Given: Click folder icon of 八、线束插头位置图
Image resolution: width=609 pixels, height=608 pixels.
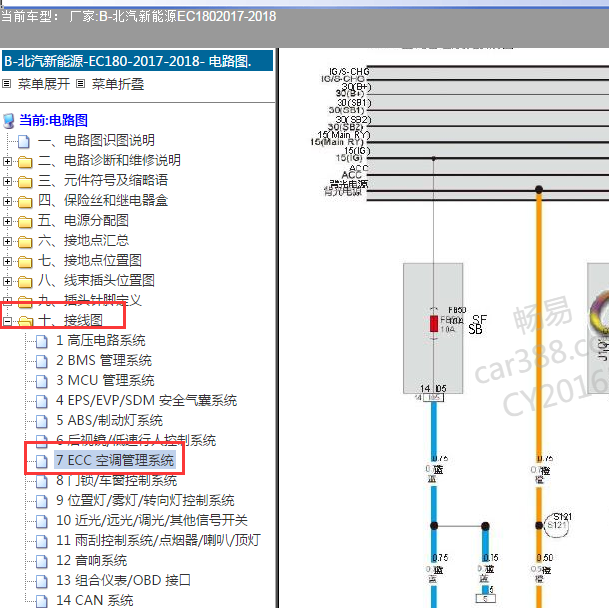Looking at the screenshot, I should point(25,281).
